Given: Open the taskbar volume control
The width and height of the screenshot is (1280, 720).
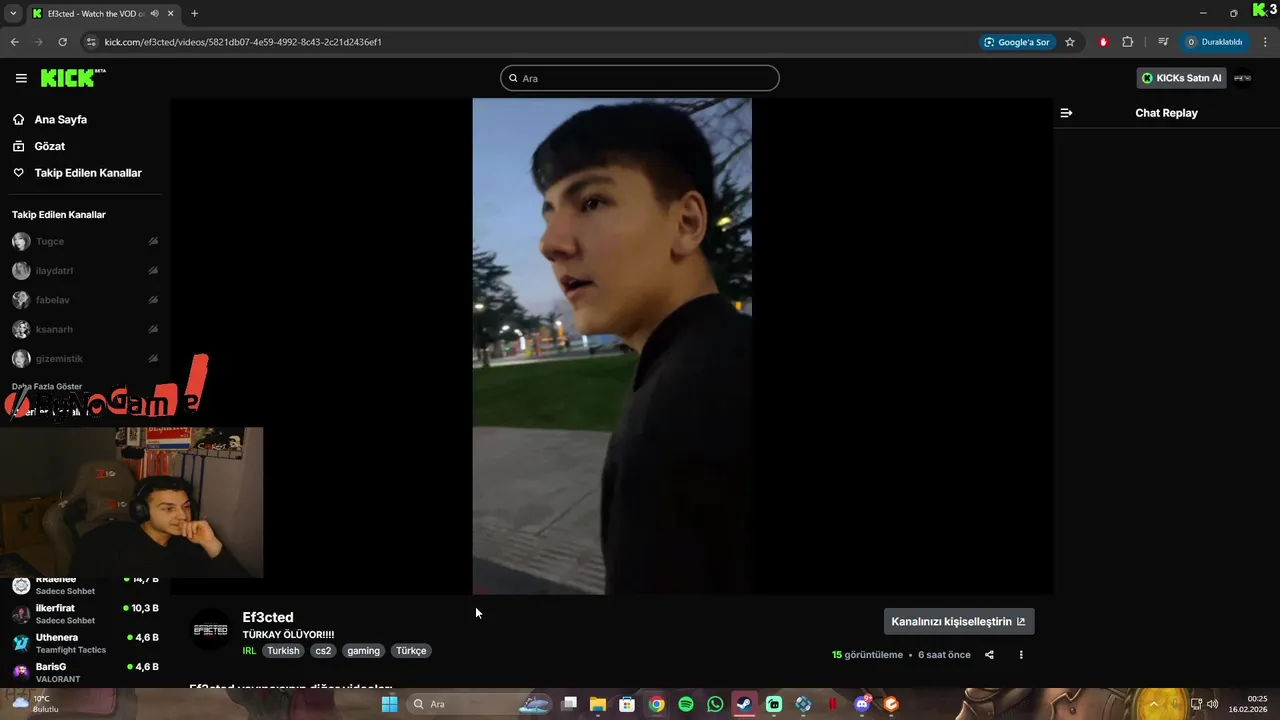Looking at the screenshot, I should coord(1213,704).
